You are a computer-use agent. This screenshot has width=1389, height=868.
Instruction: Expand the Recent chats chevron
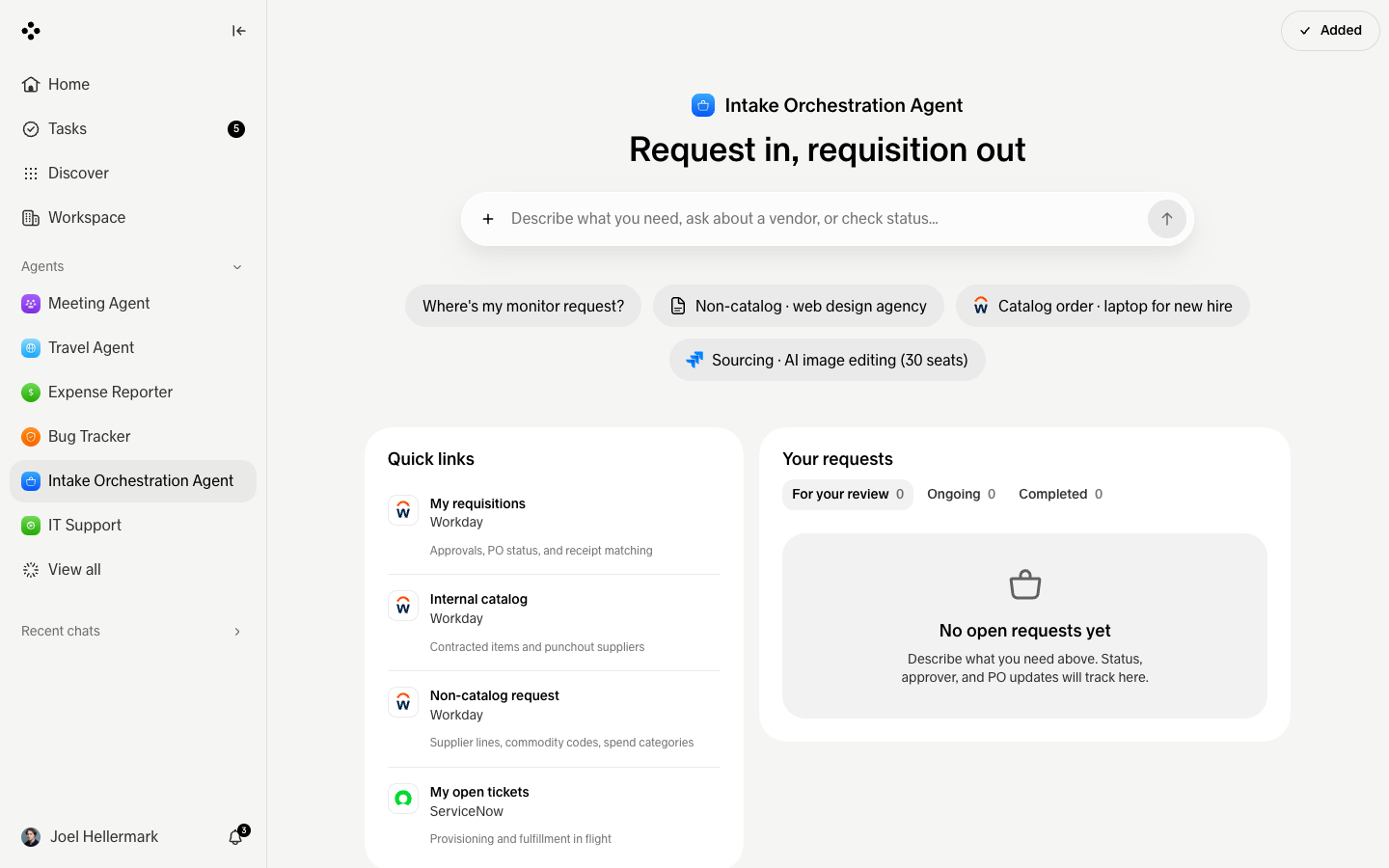pyautogui.click(x=237, y=632)
